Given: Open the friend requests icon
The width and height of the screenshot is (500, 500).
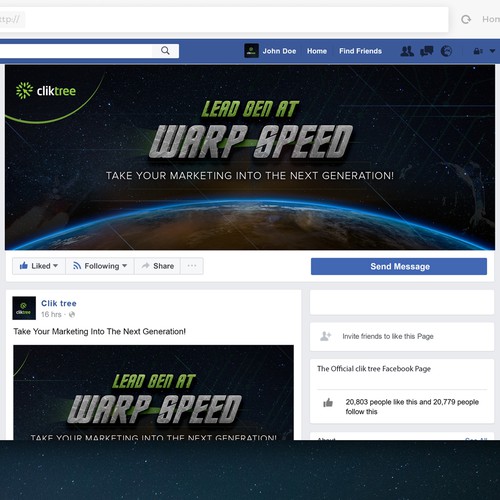Looking at the screenshot, I should tap(407, 51).
